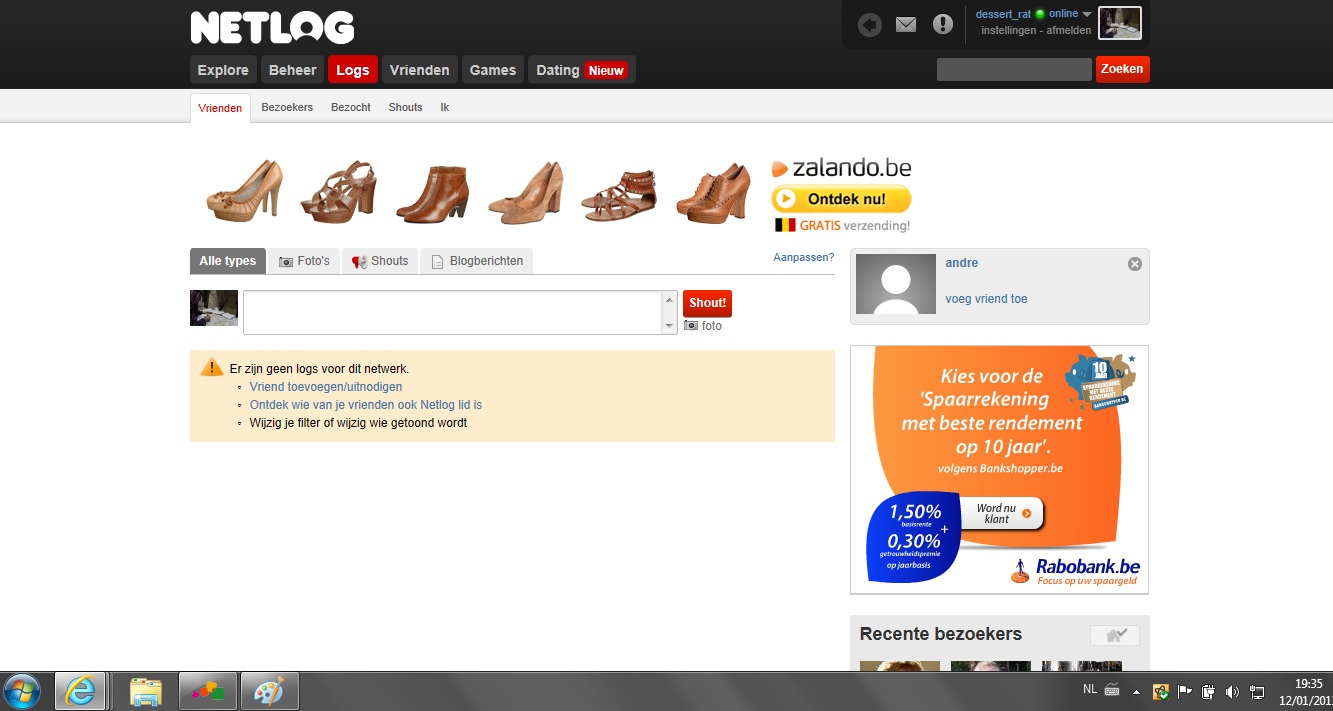Click the 'voeg vriend toe' link
Image resolution: width=1333 pixels, height=711 pixels.
pyautogui.click(x=986, y=299)
